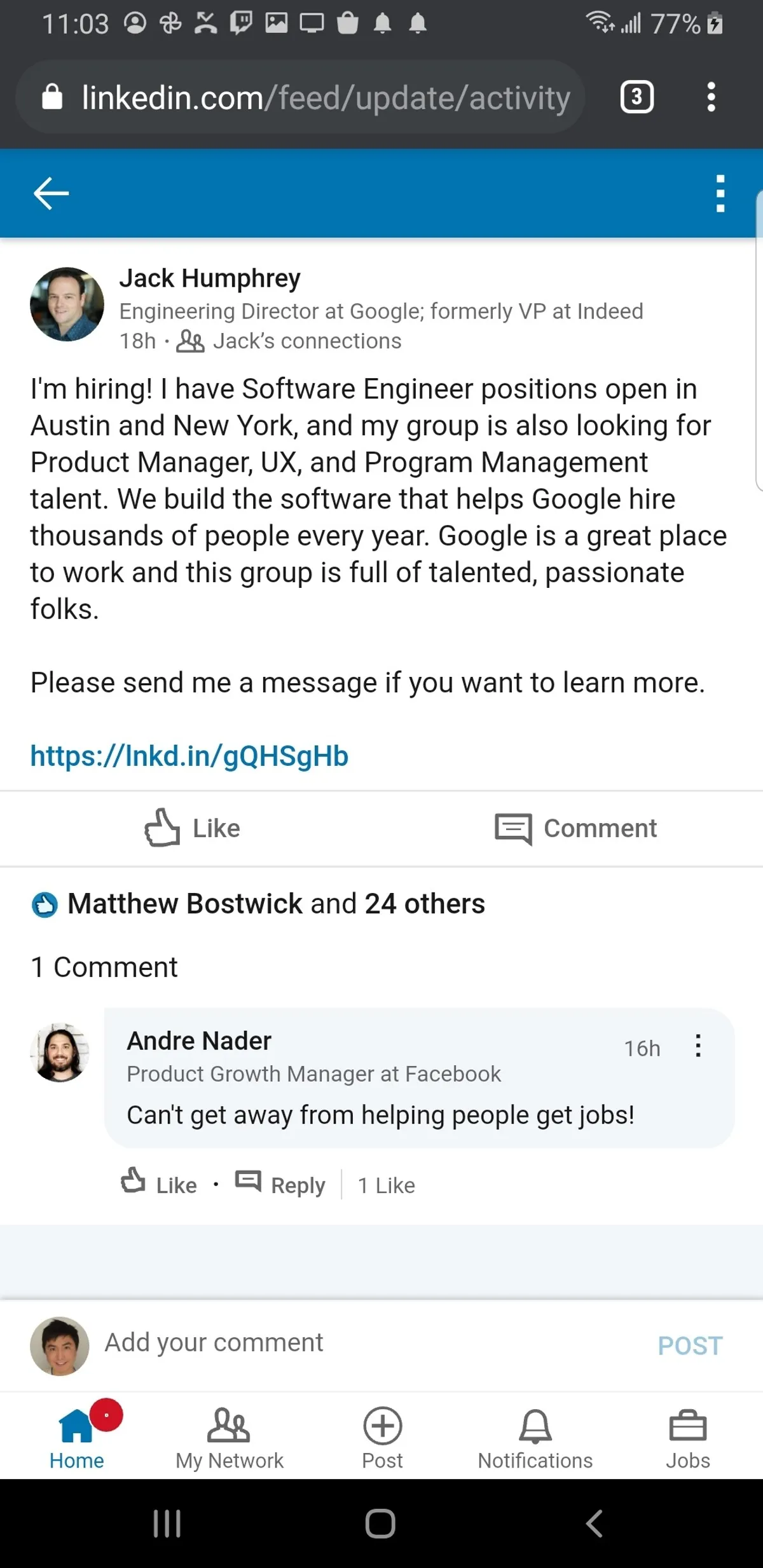Open Andre Nader's comment options menu
Viewport: 763px width, 1568px height.
click(698, 1046)
